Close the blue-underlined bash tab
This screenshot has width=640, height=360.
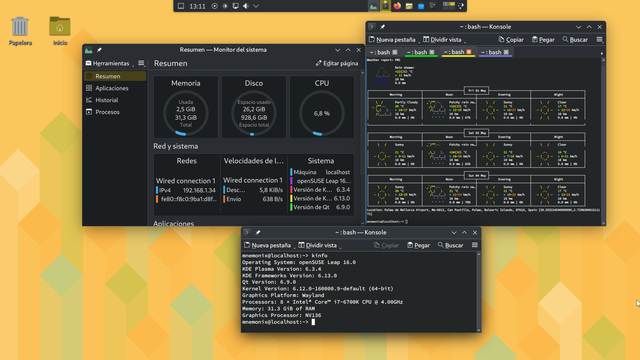click(506, 52)
